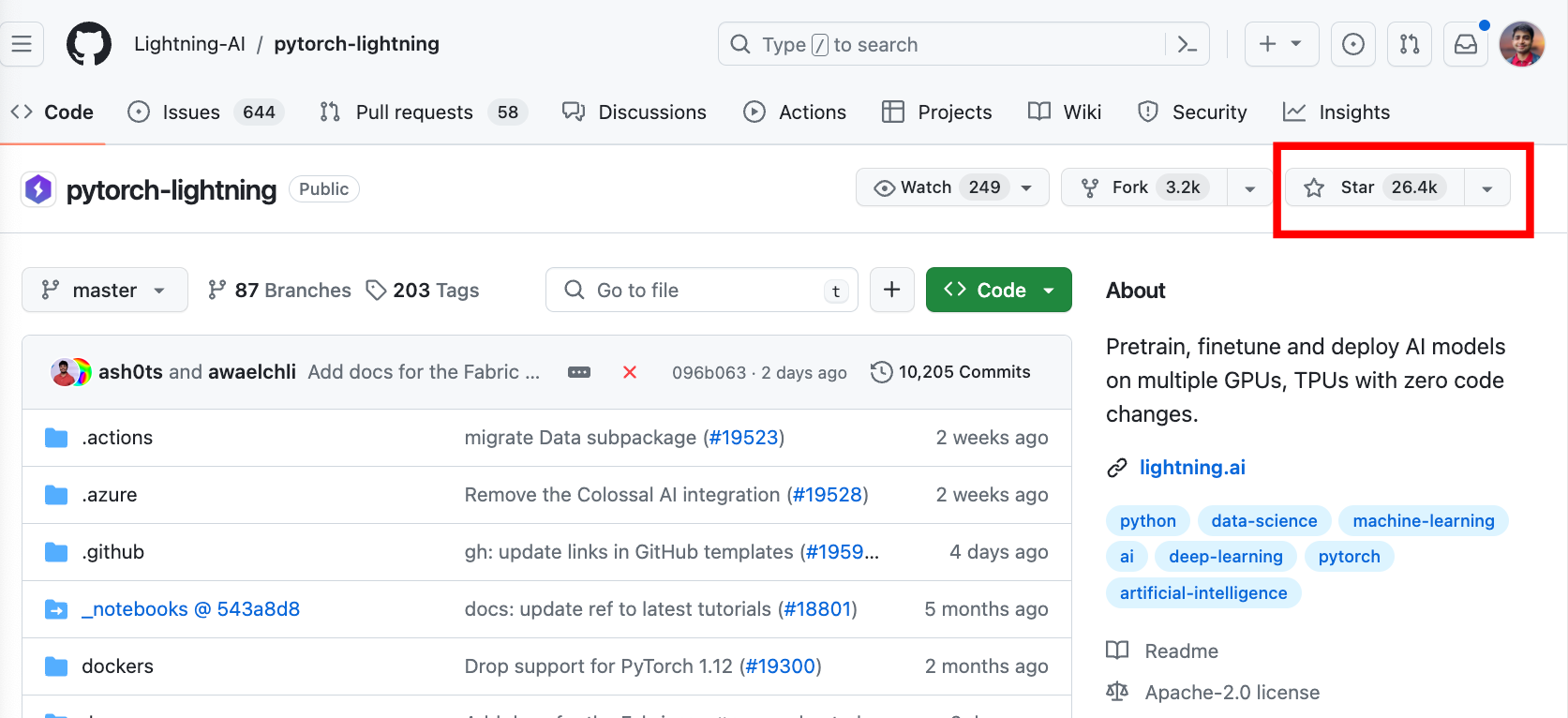Open the Lightning-AI organization link
This screenshot has width=1568, height=718.
pyautogui.click(x=189, y=44)
